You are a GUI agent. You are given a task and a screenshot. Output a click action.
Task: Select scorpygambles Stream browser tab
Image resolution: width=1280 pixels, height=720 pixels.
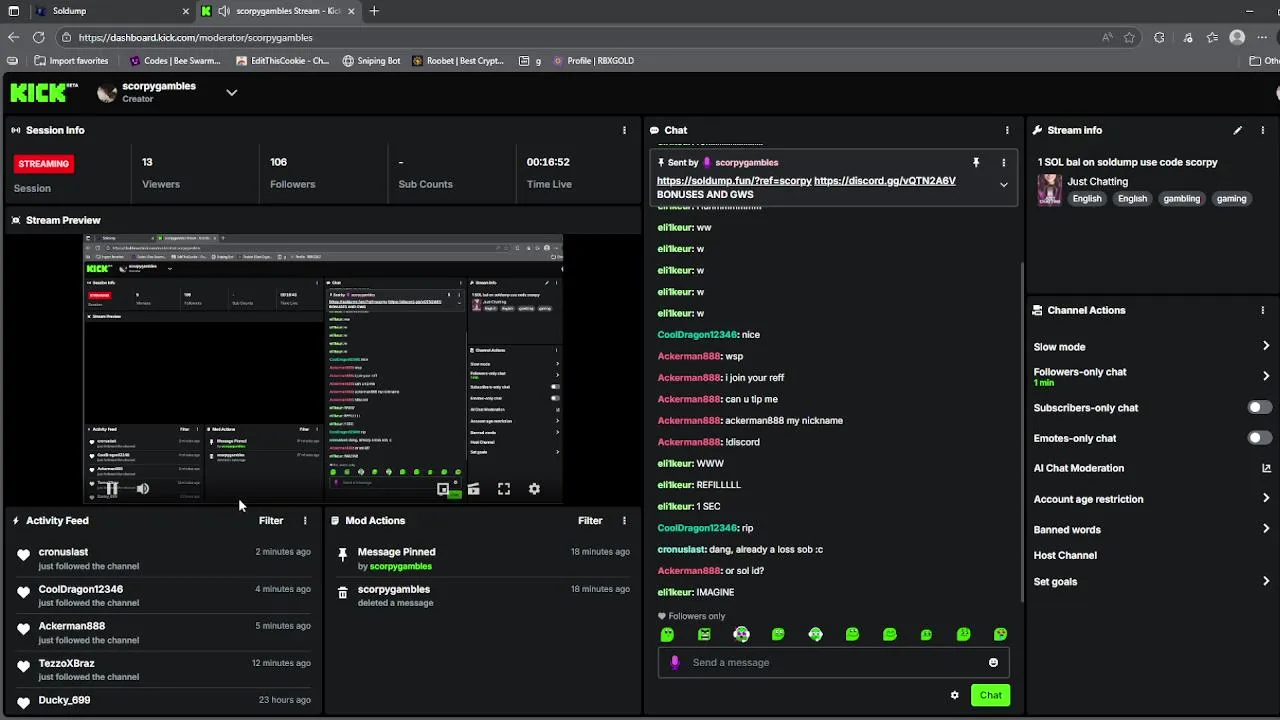[x=277, y=11]
